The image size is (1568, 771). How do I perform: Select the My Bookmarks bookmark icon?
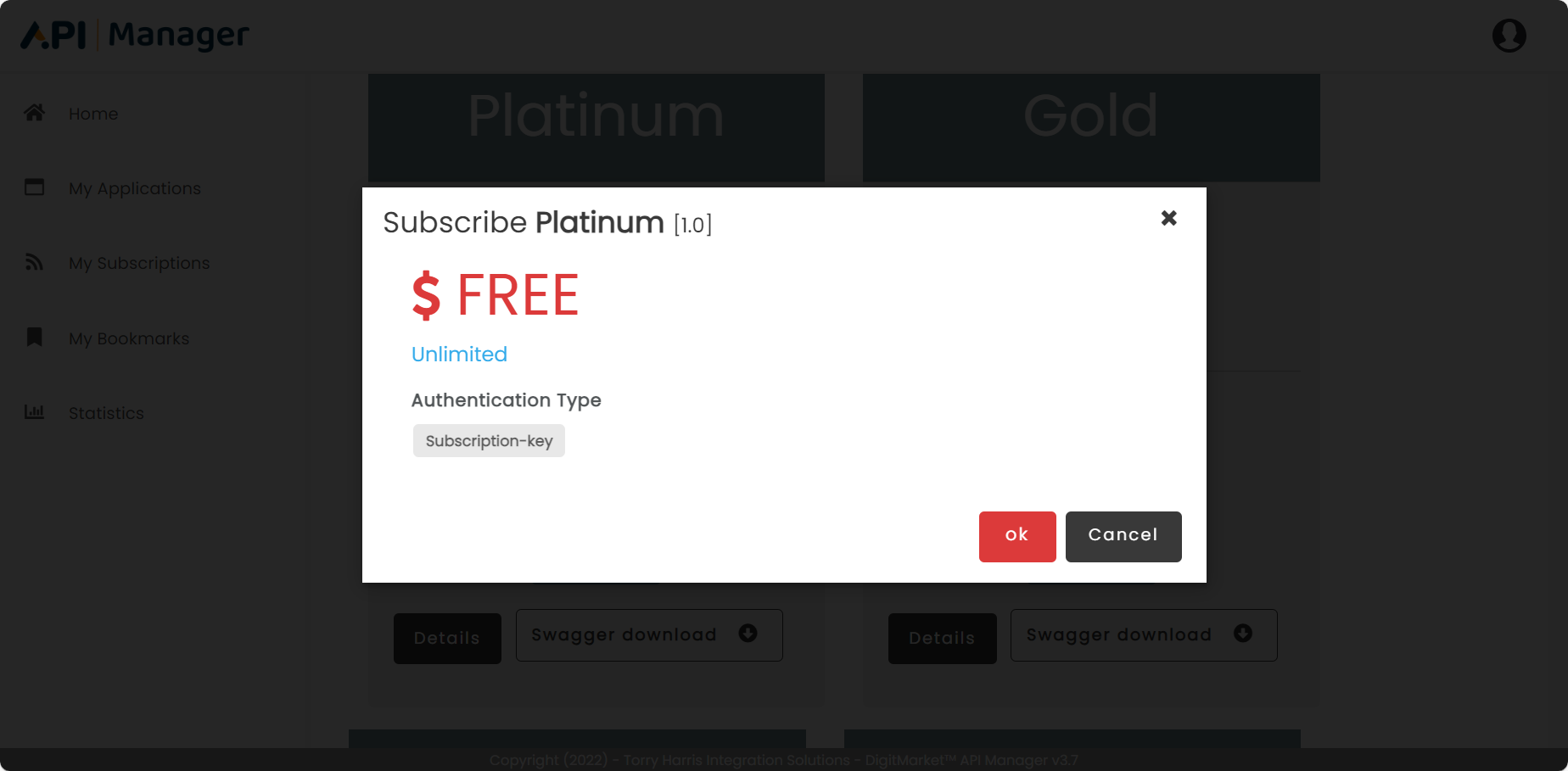(34, 337)
